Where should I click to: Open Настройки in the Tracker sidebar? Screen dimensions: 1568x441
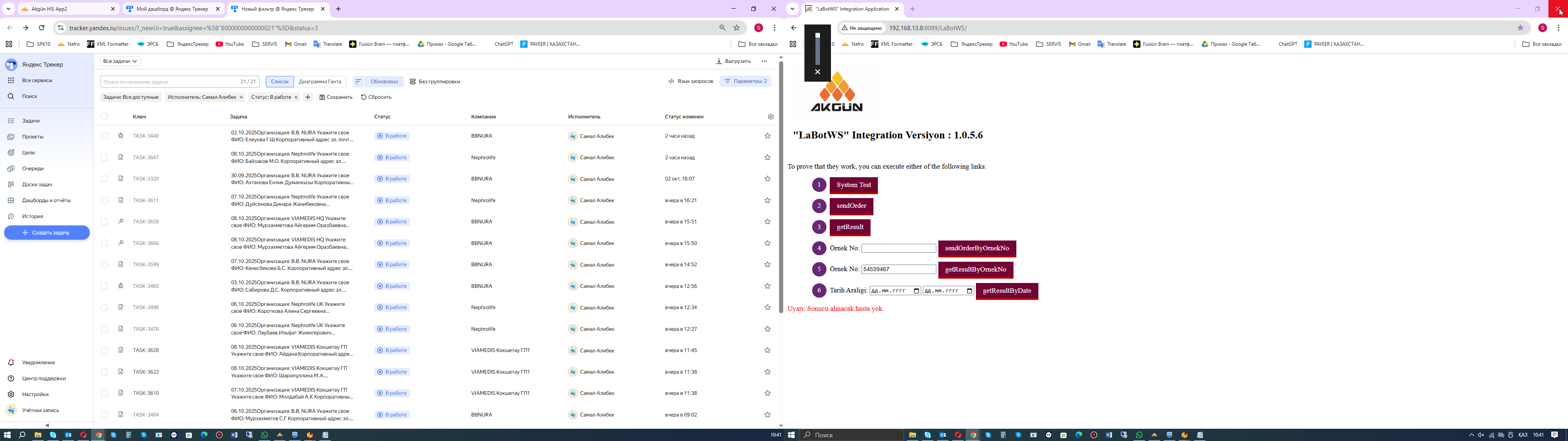pyautogui.click(x=35, y=394)
